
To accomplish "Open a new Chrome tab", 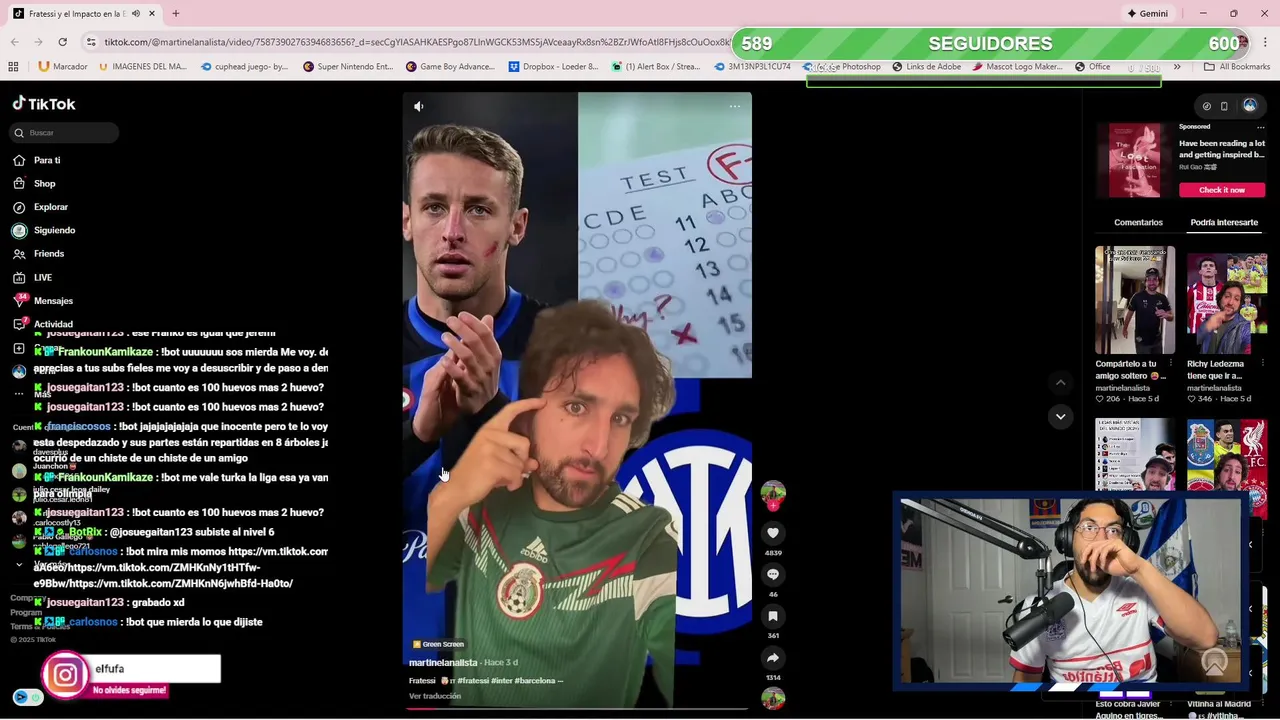I will (x=175, y=14).
